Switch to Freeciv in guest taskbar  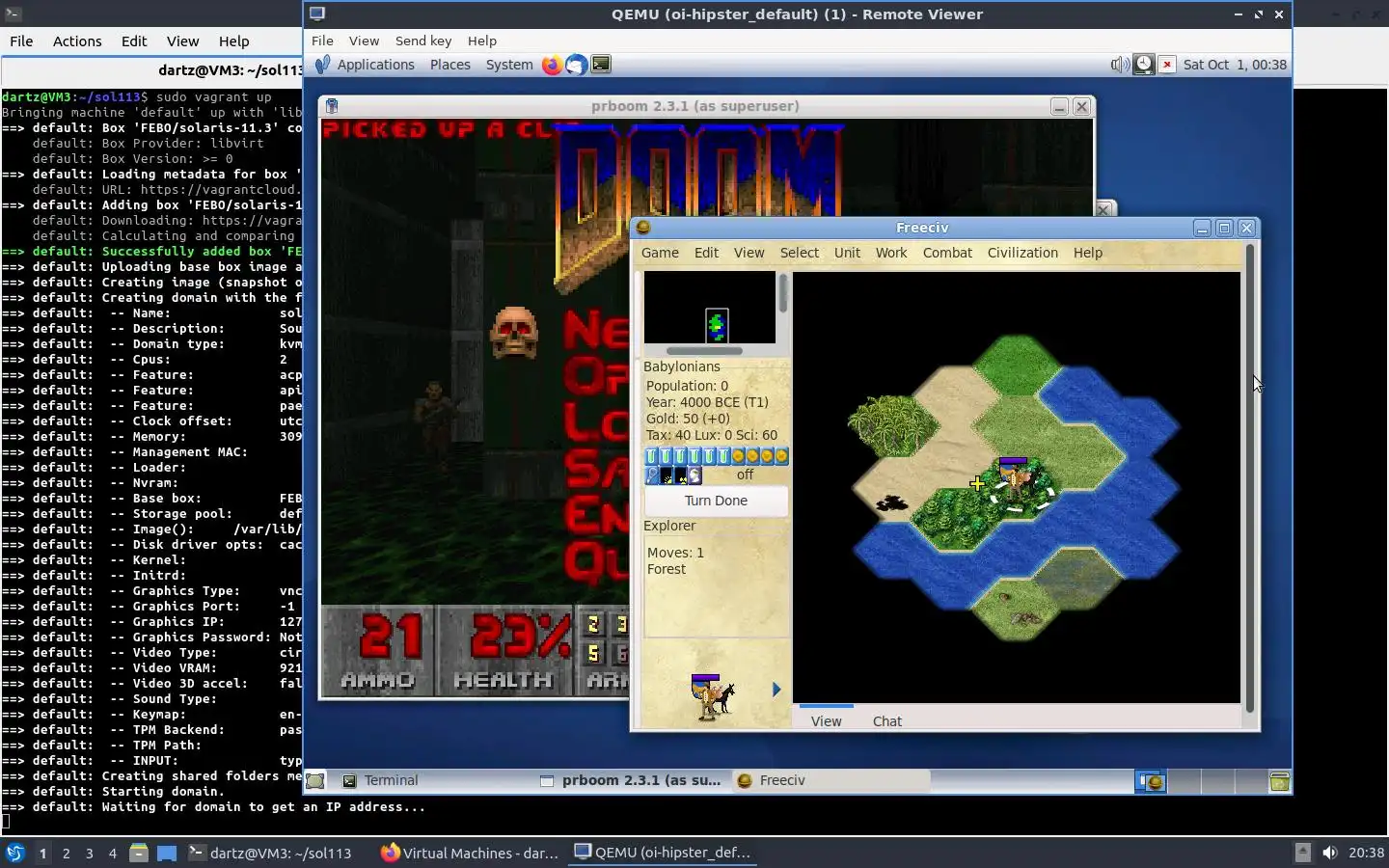[x=830, y=780]
